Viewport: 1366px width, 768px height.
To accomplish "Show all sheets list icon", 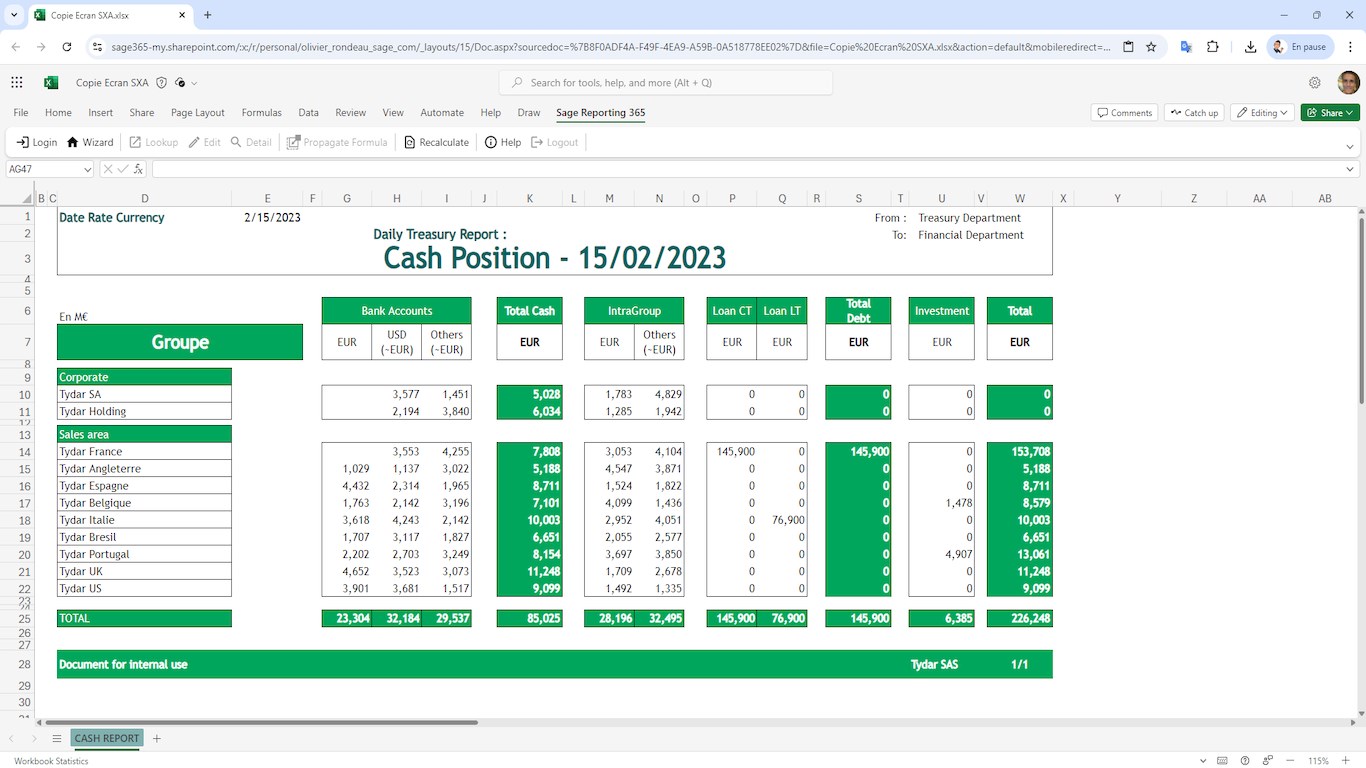I will (57, 738).
